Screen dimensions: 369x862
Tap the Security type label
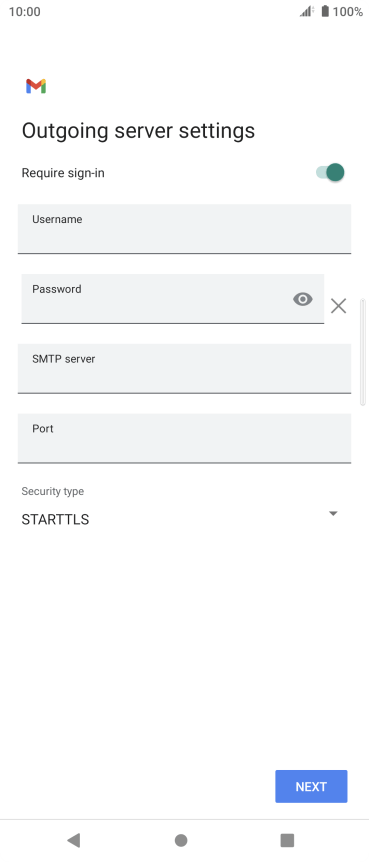click(53, 491)
